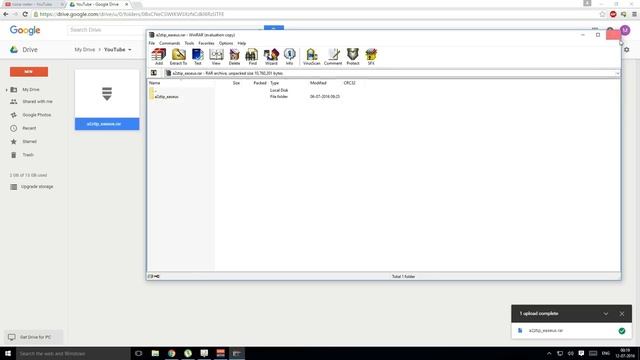Open the Favorites menu in WinRAR
The width and height of the screenshot is (640, 360).
pos(206,43)
